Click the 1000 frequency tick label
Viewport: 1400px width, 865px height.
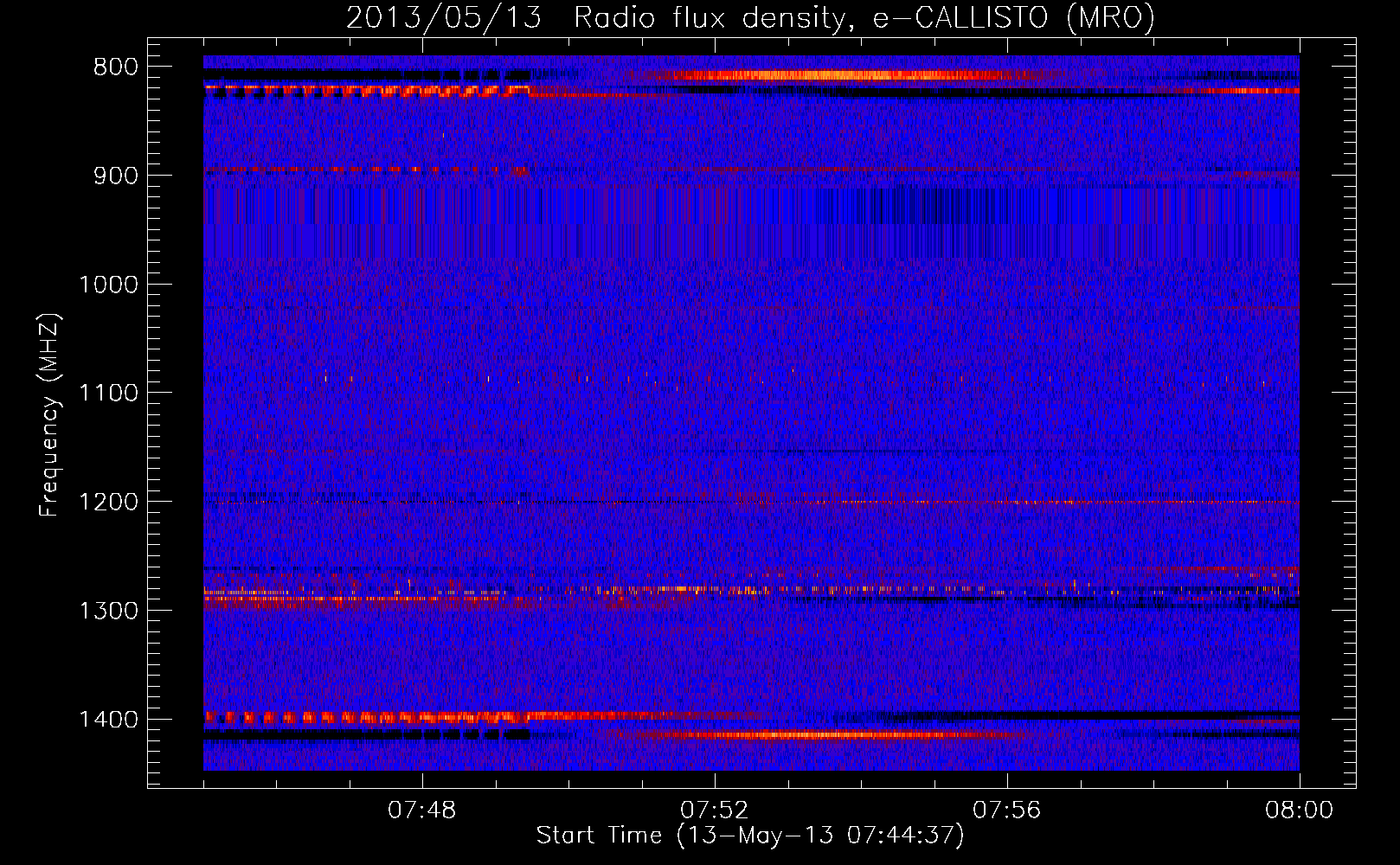tap(108, 285)
